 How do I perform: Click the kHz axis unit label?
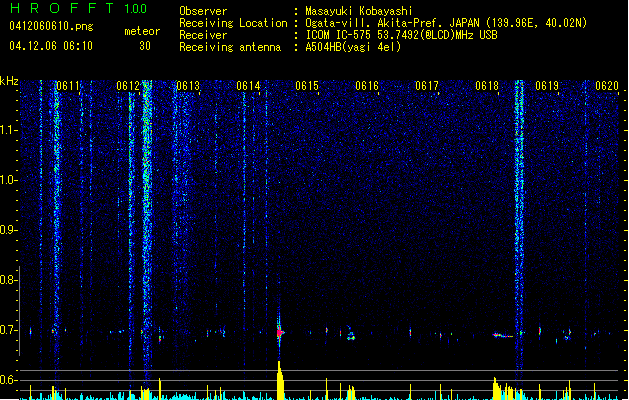pyautogui.click(x=9, y=81)
